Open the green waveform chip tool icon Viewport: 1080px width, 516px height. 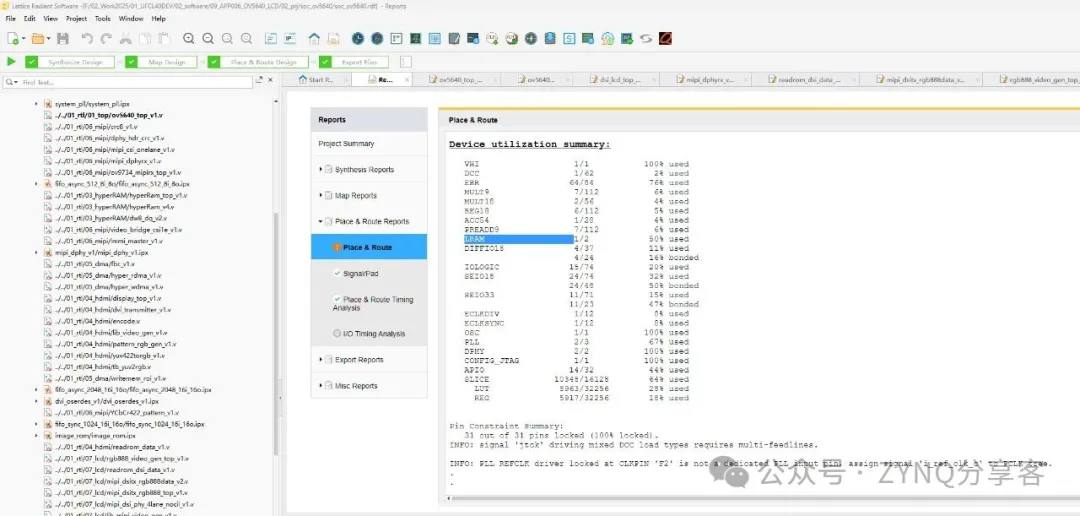(x=415, y=39)
